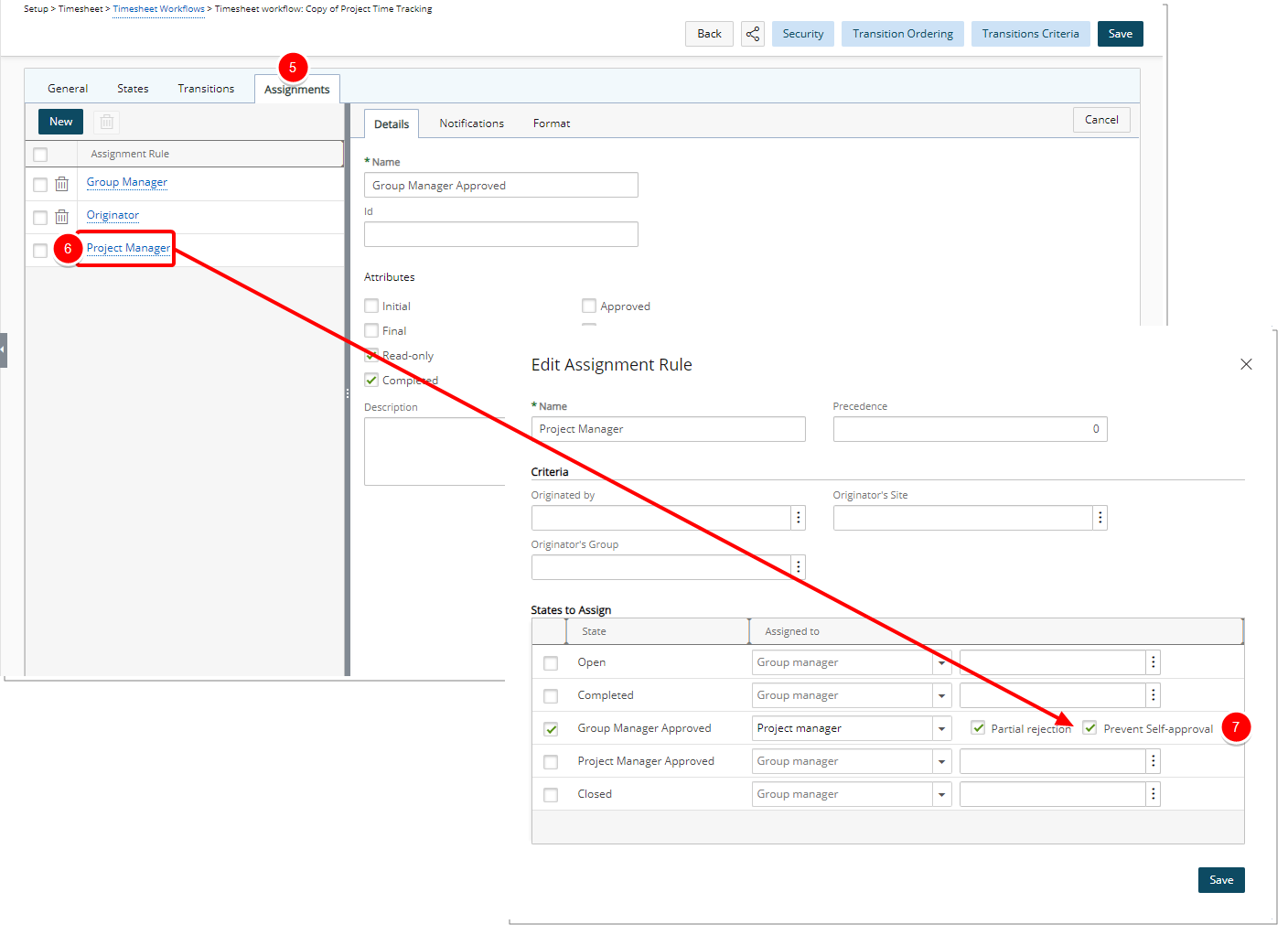1288x935 pixels.
Task: Open the Notifications tab
Action: coord(471,124)
